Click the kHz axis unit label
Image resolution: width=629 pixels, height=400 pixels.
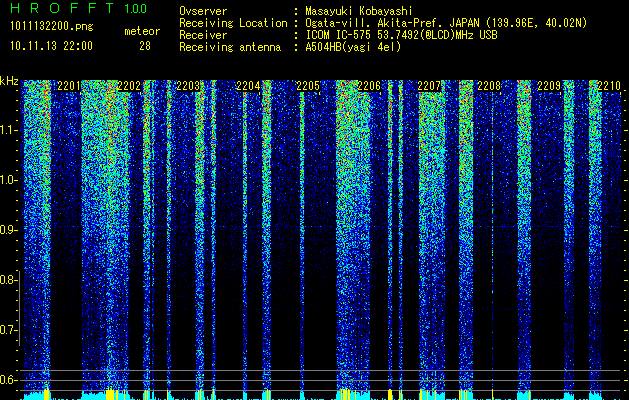click(x=9, y=81)
